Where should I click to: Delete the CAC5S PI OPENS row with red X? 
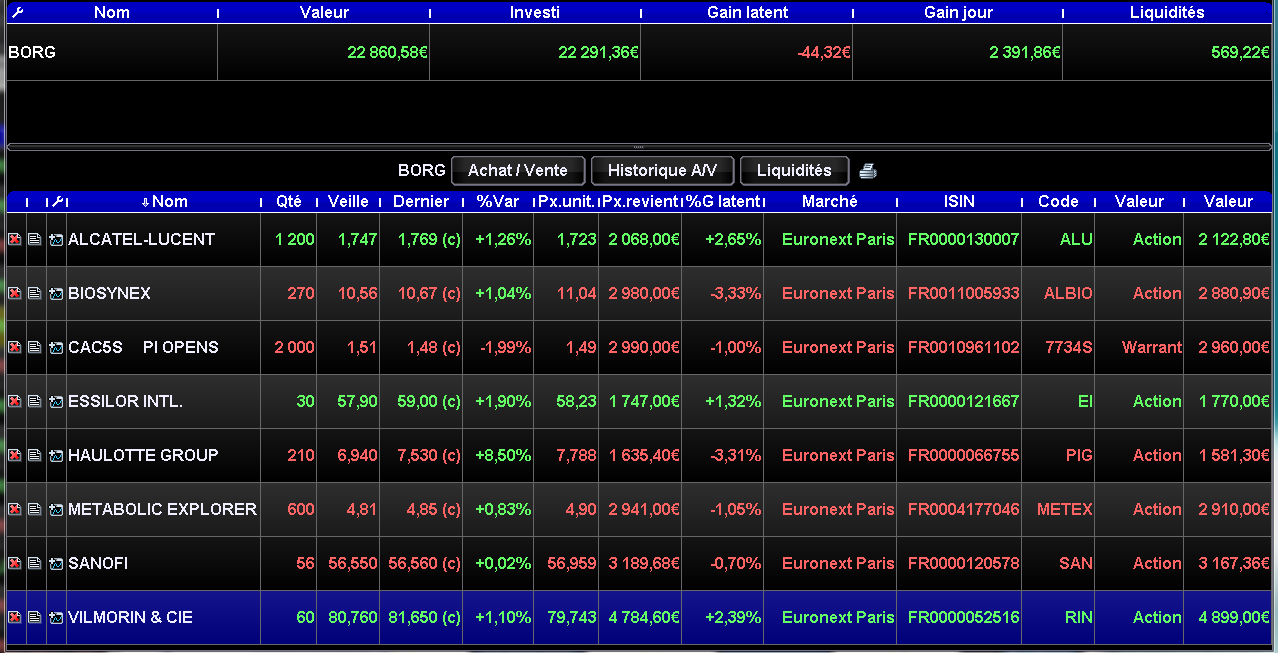(15, 348)
